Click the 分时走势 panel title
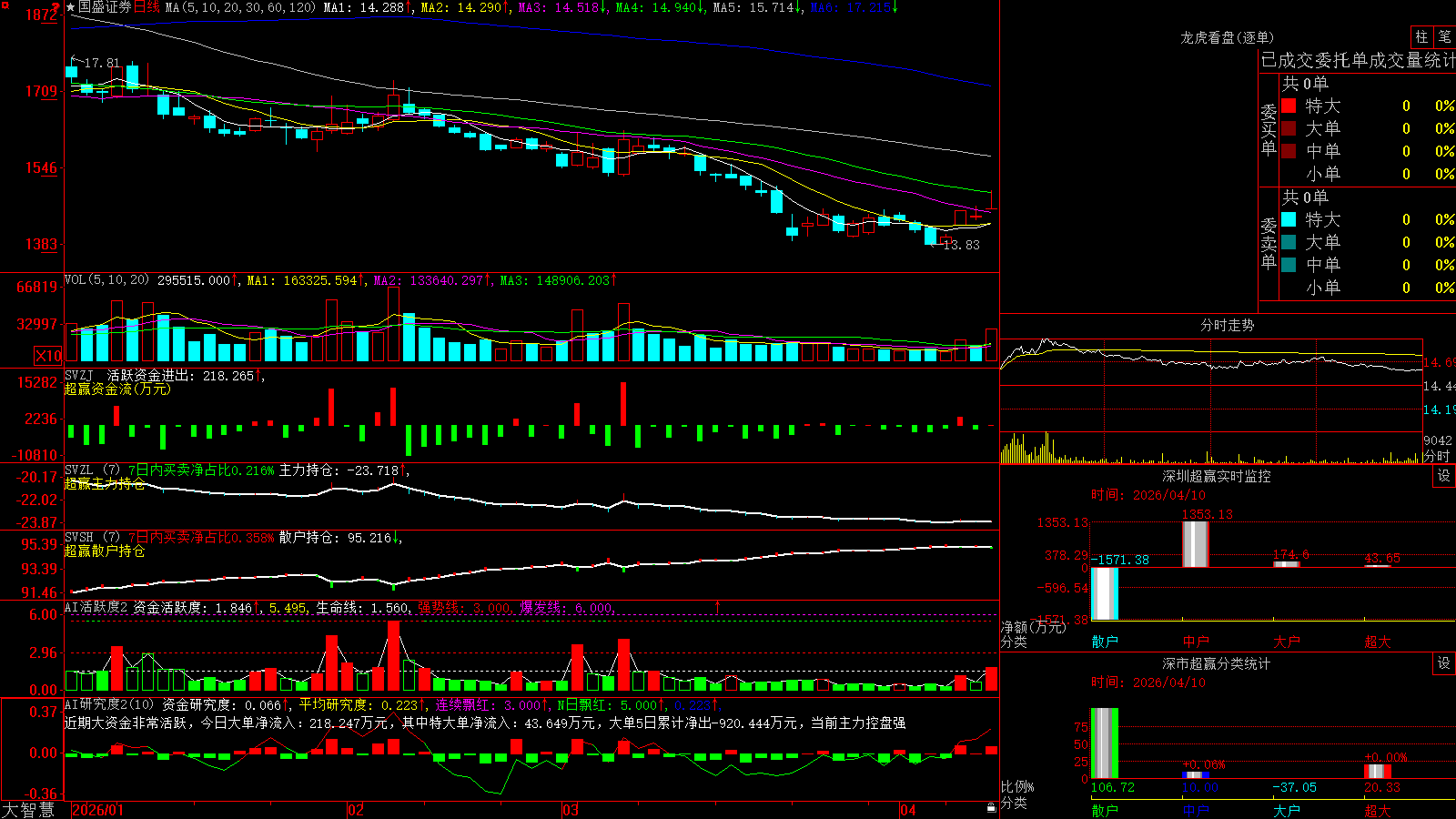Screen dimensions: 1456x819 (x=1228, y=325)
